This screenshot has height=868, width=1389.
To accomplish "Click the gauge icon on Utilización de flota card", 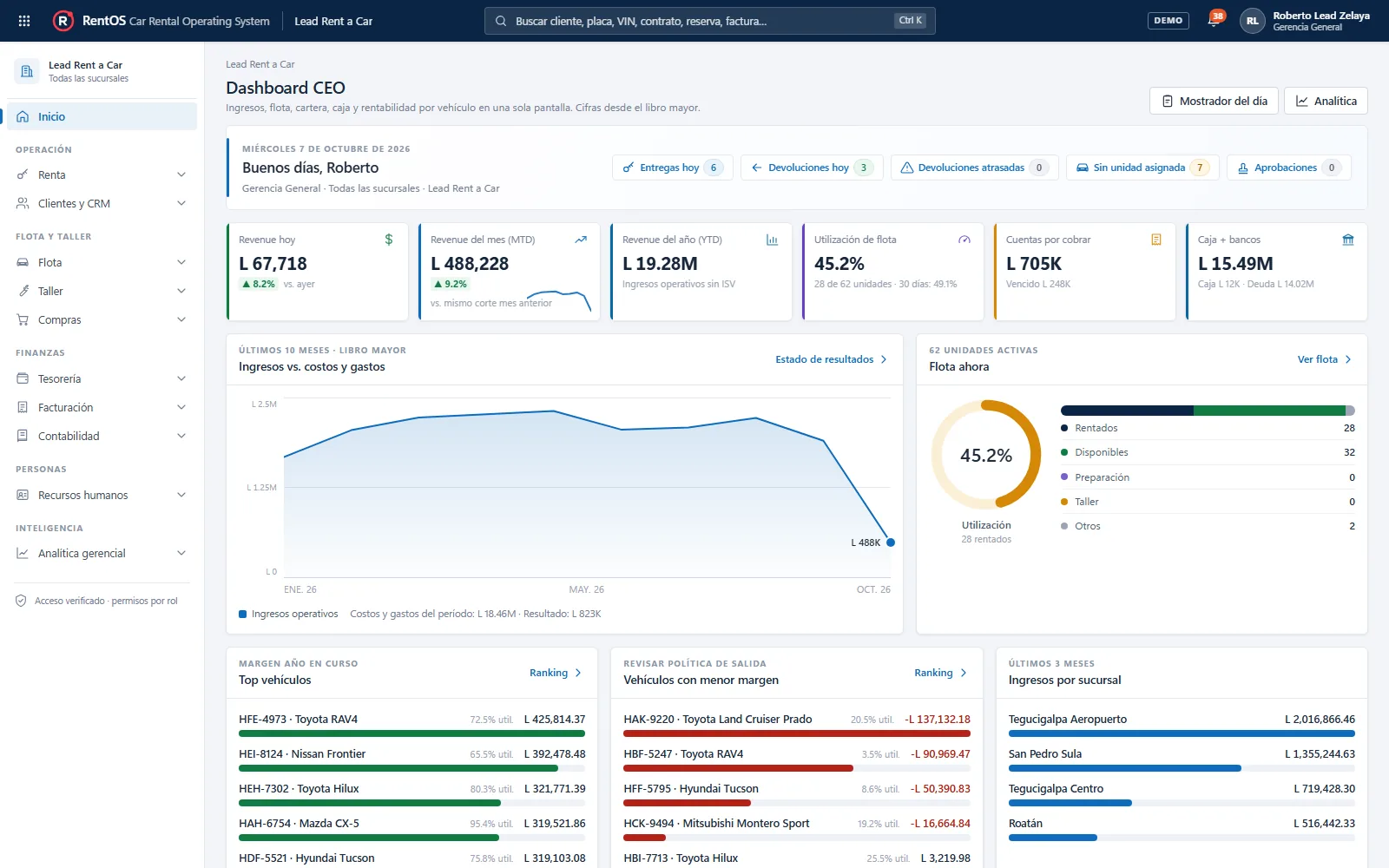I will tap(964, 240).
